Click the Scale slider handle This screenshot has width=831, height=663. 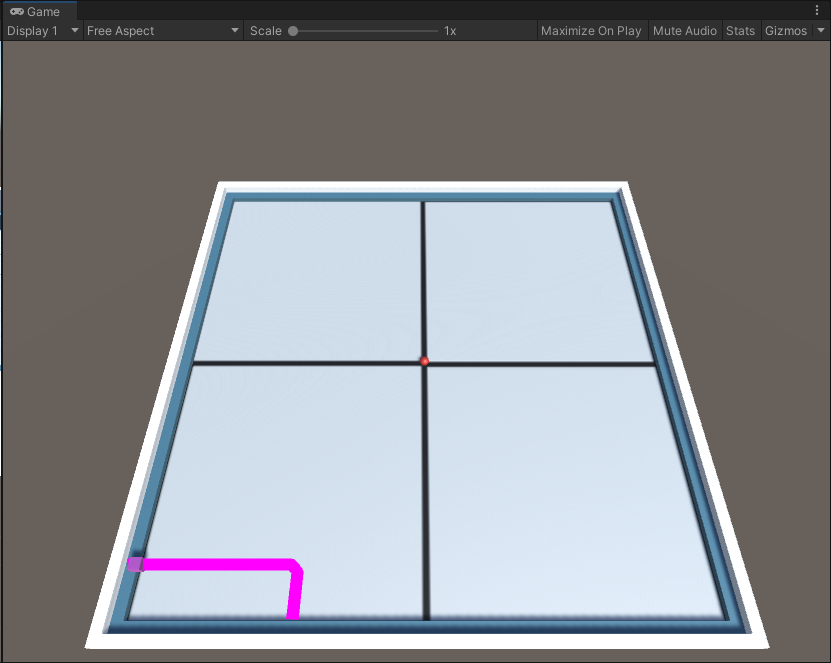pyautogui.click(x=293, y=31)
